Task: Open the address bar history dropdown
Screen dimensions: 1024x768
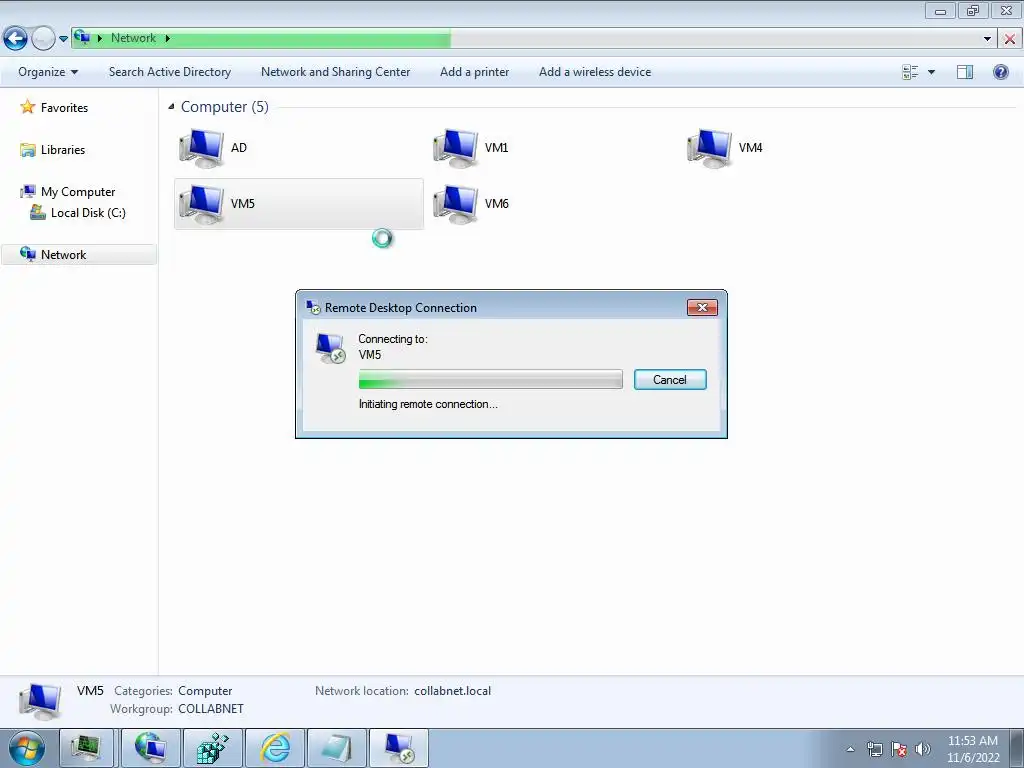Action: point(987,39)
